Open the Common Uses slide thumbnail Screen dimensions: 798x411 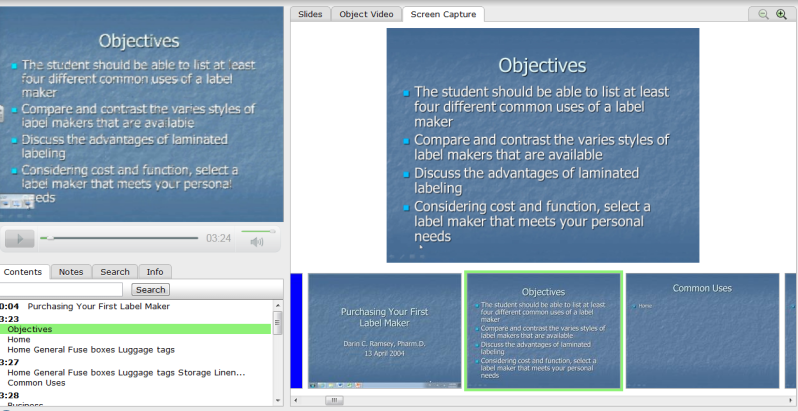[x=702, y=331]
